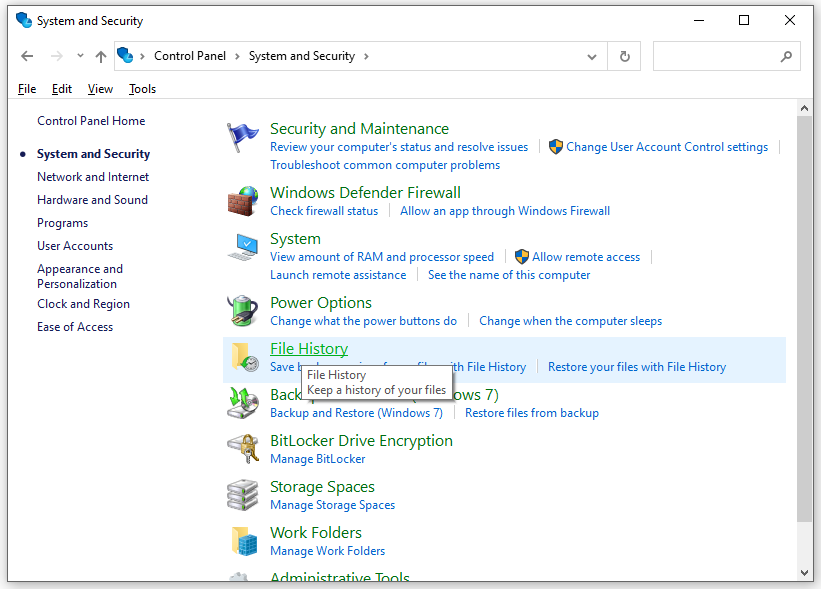
Task: Expand the address bar dropdown arrow
Action: [x=591, y=56]
